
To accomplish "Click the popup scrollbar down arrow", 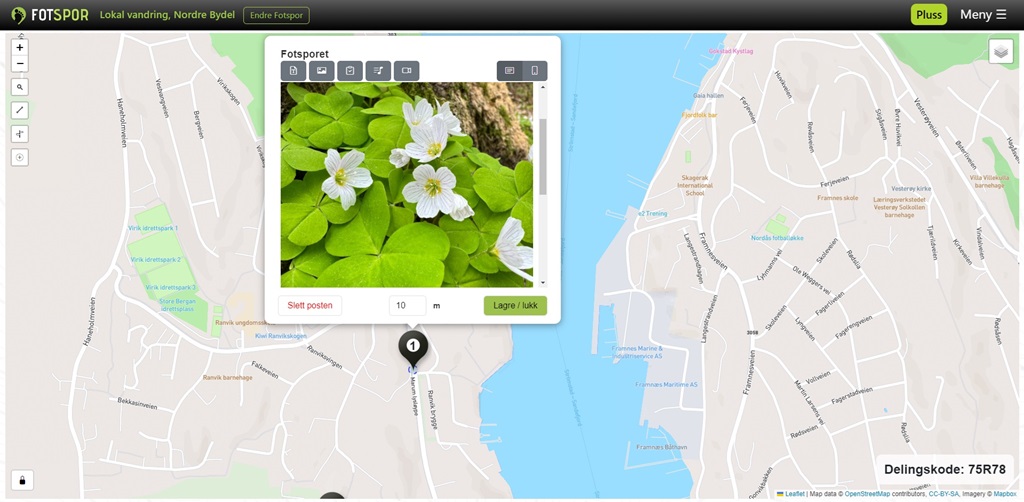I will click(543, 283).
